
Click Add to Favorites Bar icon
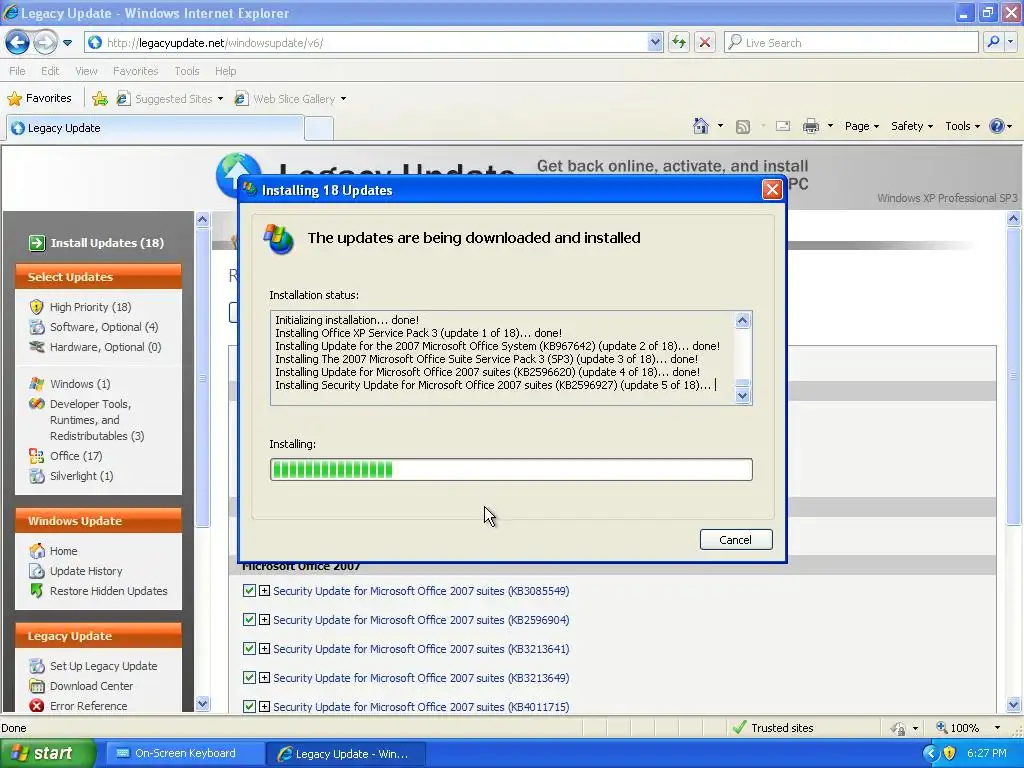click(x=100, y=99)
